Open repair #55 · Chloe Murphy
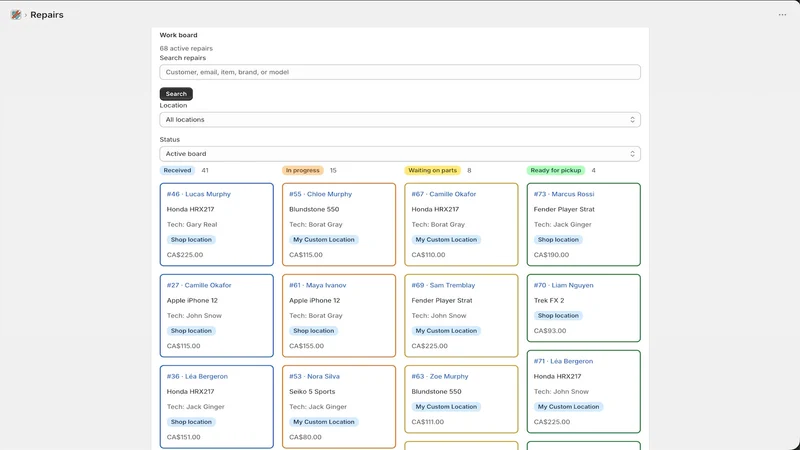This screenshot has height=450, width=800. pyautogui.click(x=320, y=194)
